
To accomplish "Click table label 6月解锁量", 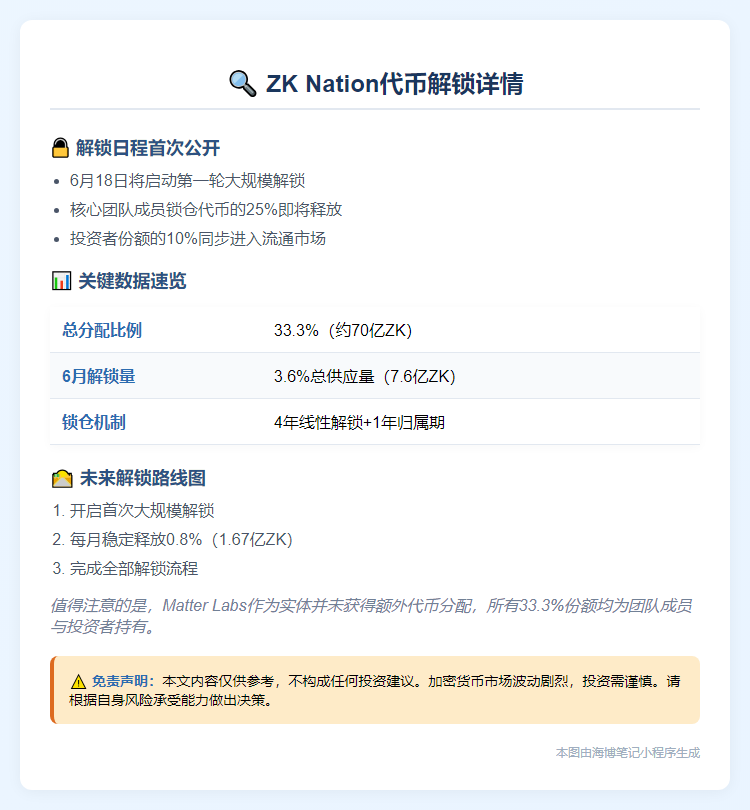I will click(x=99, y=376).
